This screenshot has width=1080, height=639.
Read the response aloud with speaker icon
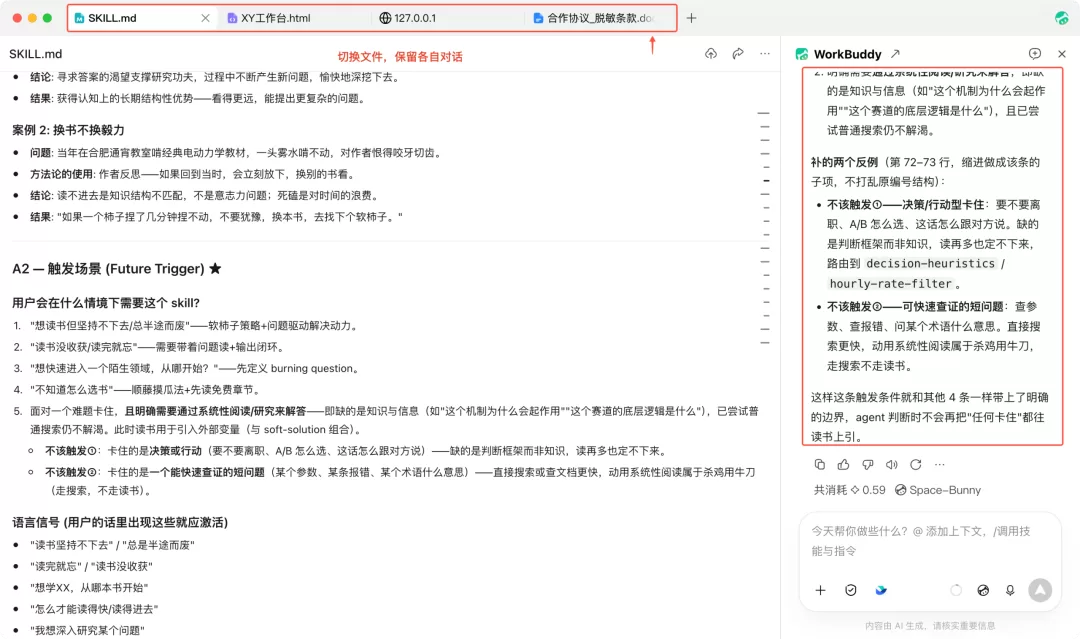point(891,465)
